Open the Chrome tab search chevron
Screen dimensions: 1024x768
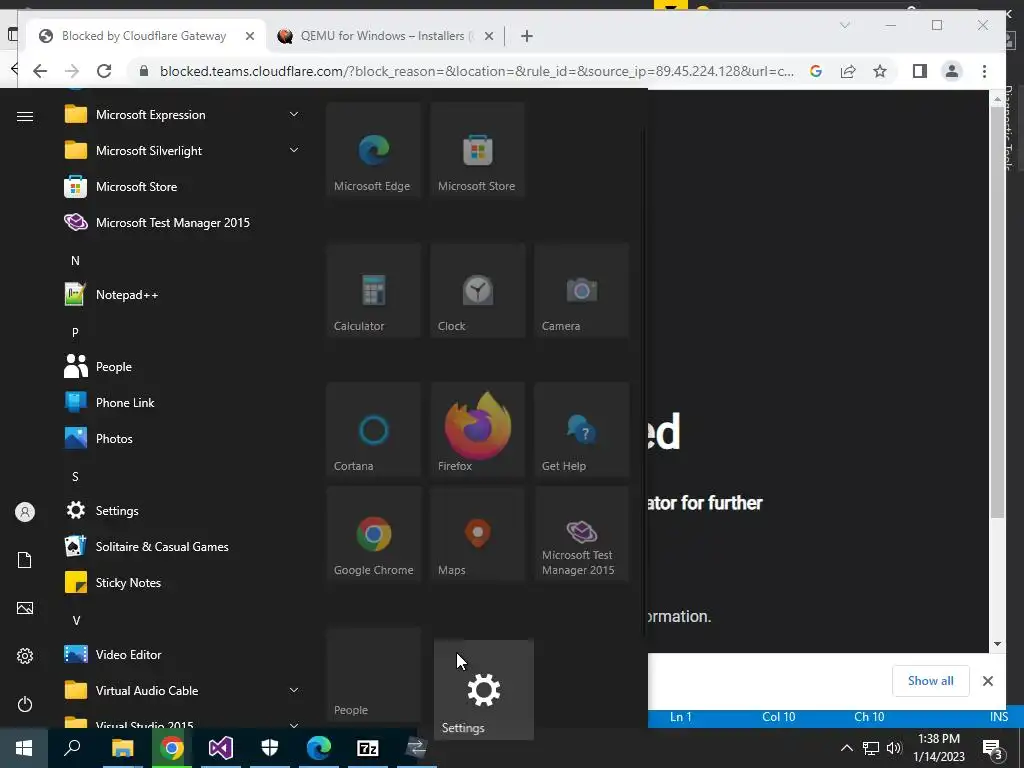point(845,25)
